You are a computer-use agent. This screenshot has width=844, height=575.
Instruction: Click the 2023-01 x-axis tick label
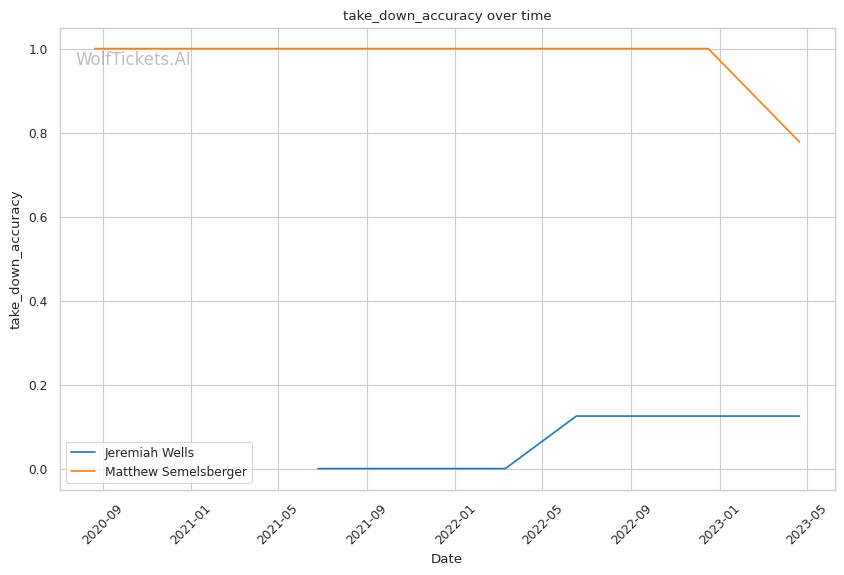(718, 522)
